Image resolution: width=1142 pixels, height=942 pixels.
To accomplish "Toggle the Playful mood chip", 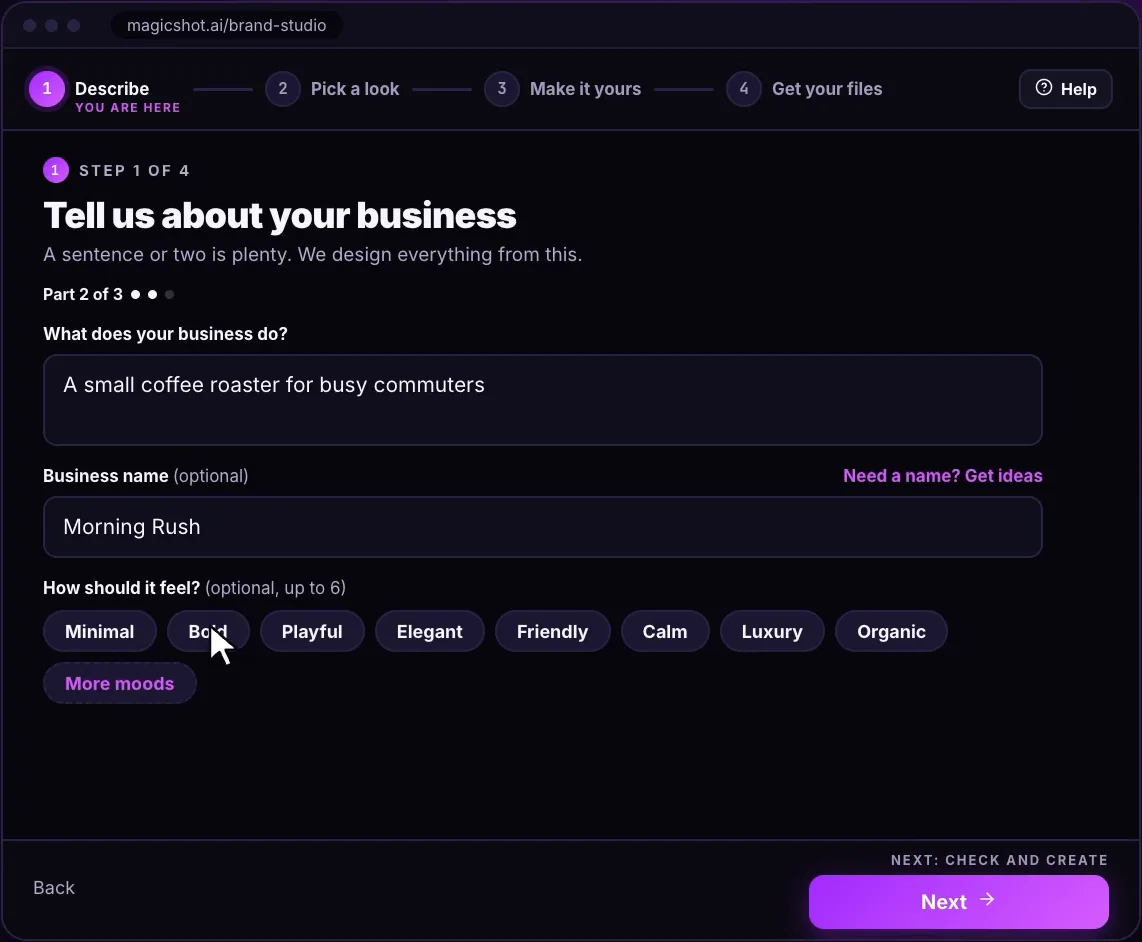I will coord(312,632).
